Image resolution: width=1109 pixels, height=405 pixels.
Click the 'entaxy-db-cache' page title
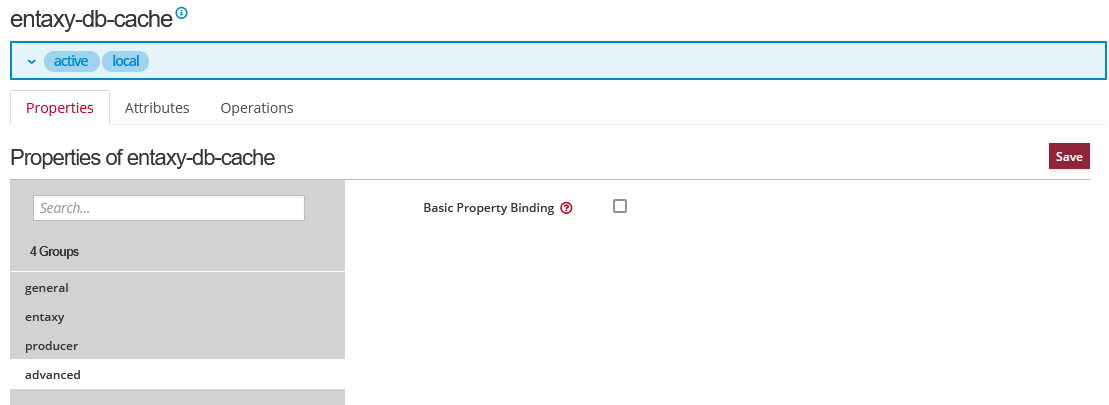coord(90,20)
